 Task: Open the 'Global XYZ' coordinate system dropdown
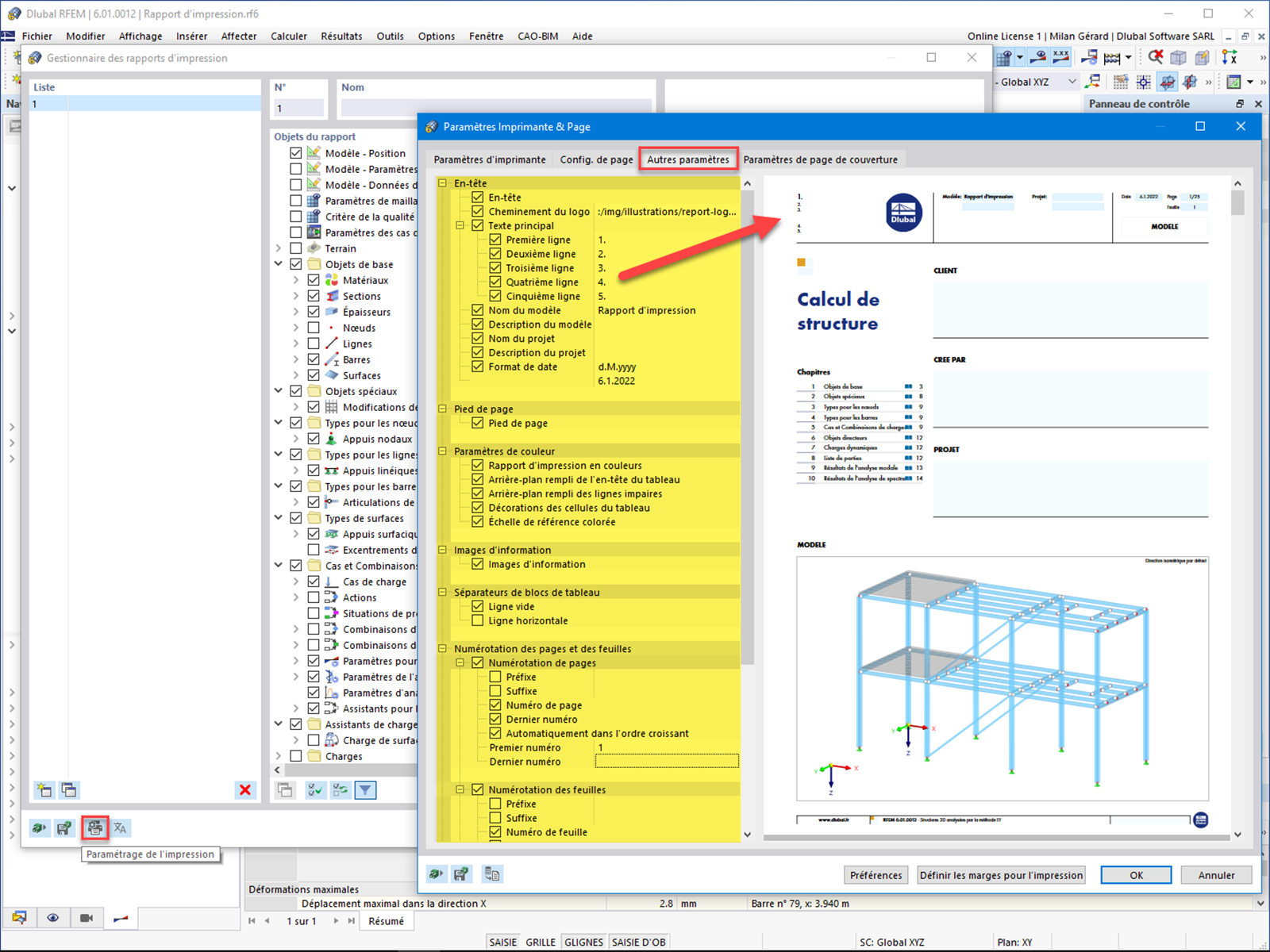[x=1072, y=82]
